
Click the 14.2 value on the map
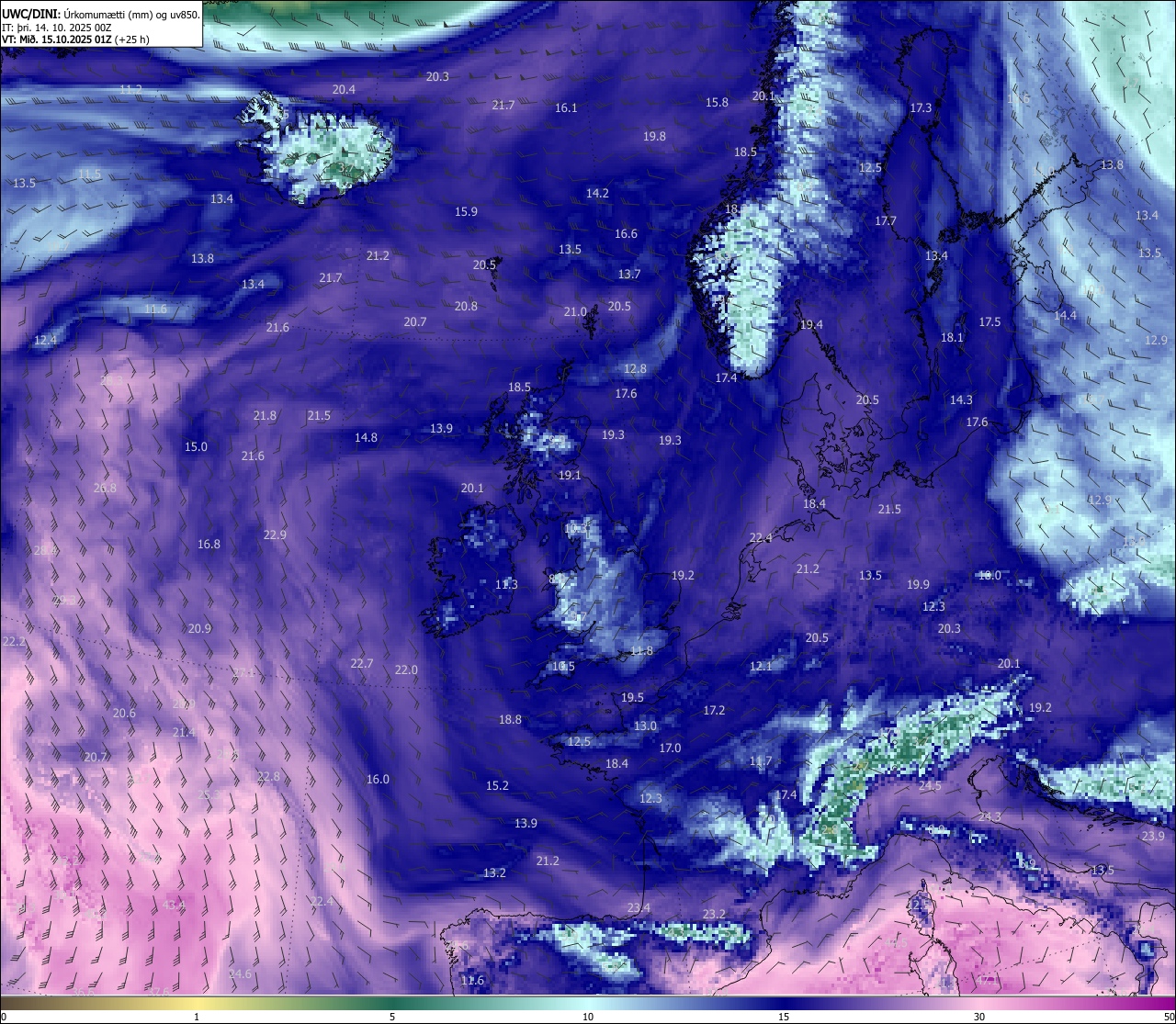tap(597, 194)
